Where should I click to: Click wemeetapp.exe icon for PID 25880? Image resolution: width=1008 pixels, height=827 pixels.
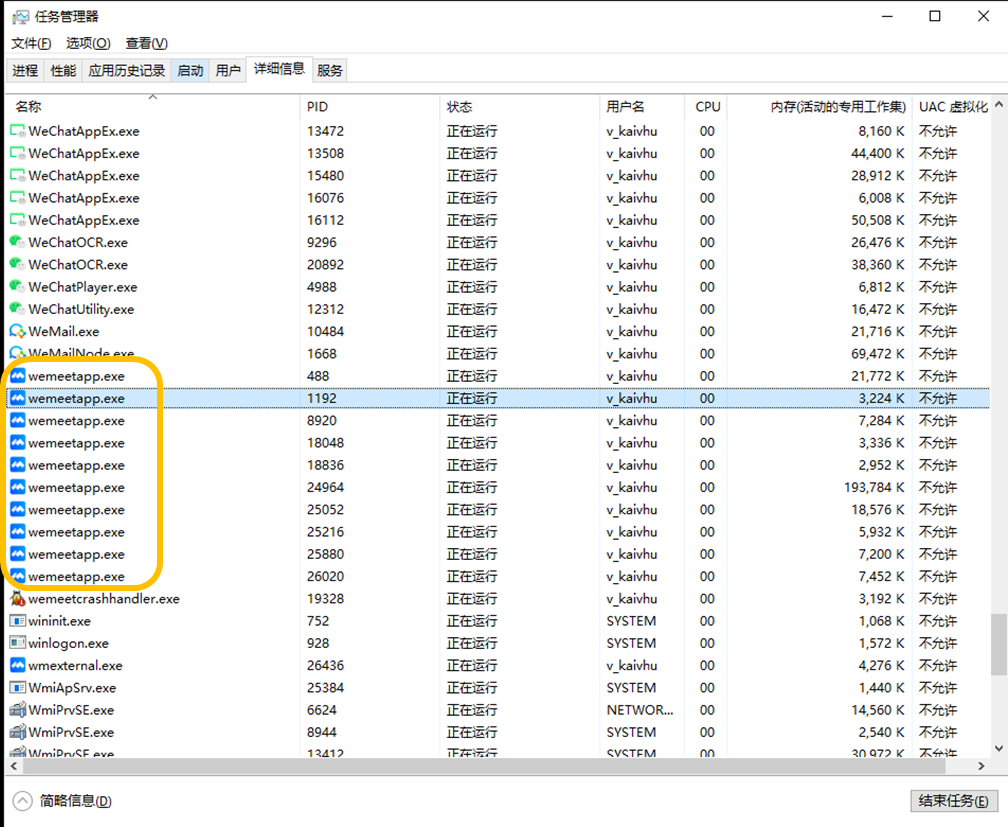[x=18, y=554]
